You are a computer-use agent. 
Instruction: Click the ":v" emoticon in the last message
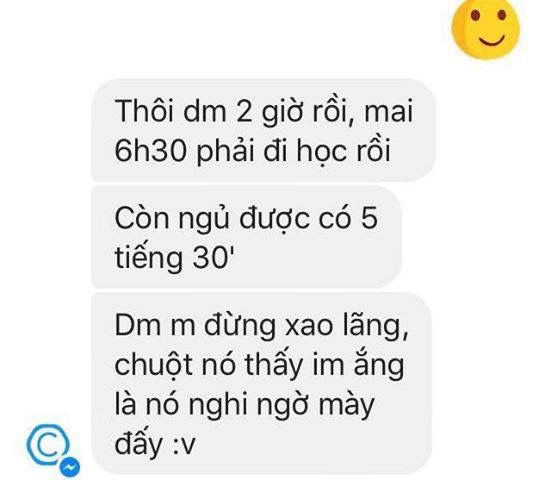(x=184, y=444)
